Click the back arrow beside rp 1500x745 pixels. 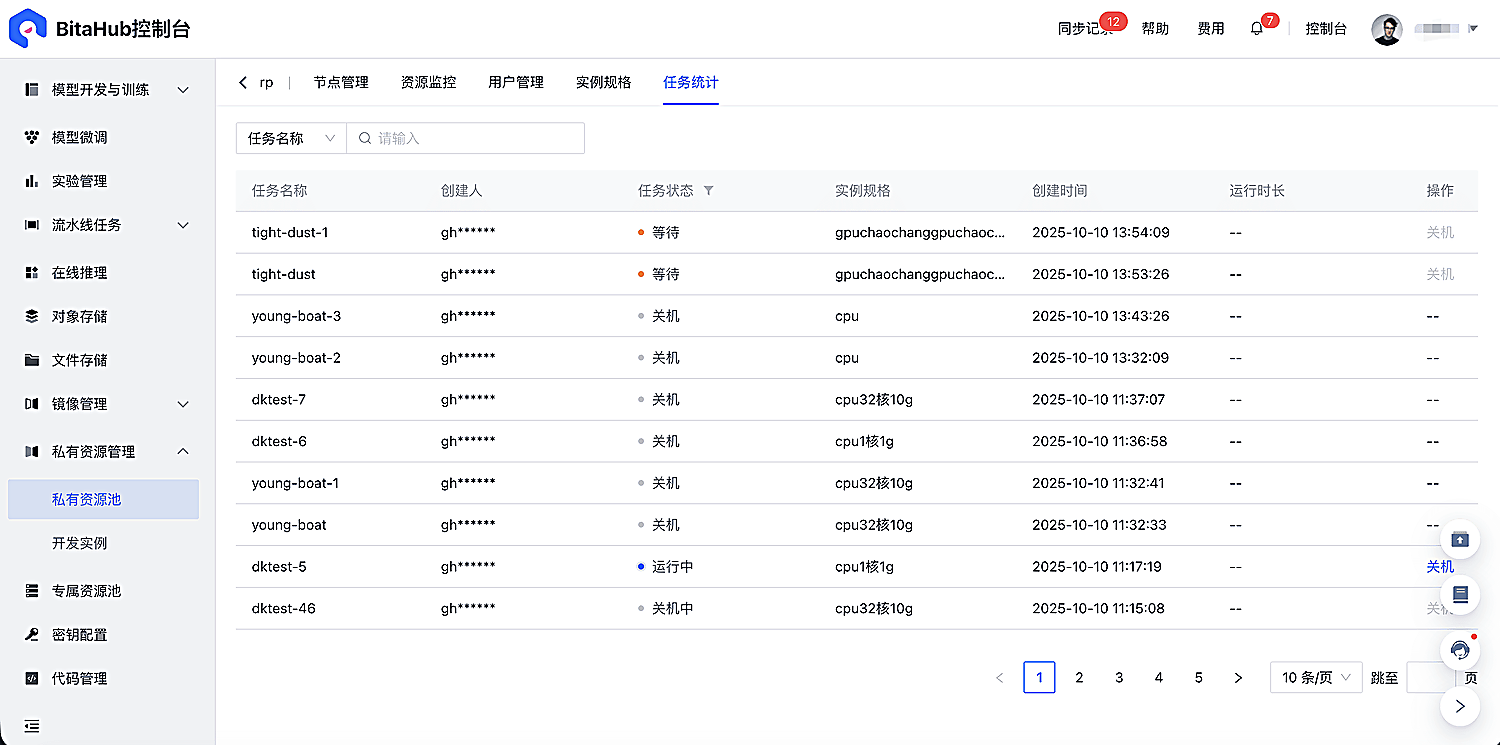point(243,82)
